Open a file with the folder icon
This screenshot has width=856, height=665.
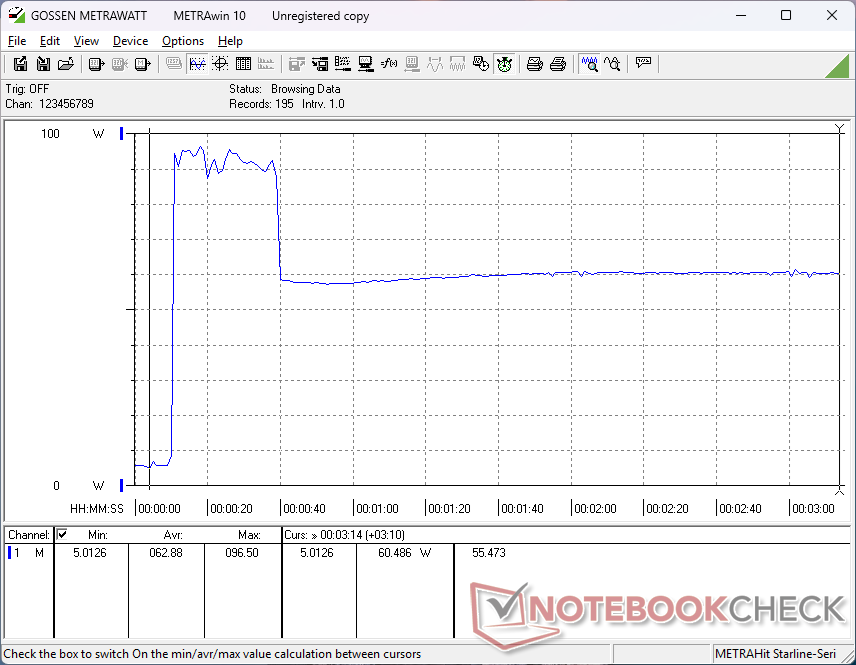click(x=66, y=64)
